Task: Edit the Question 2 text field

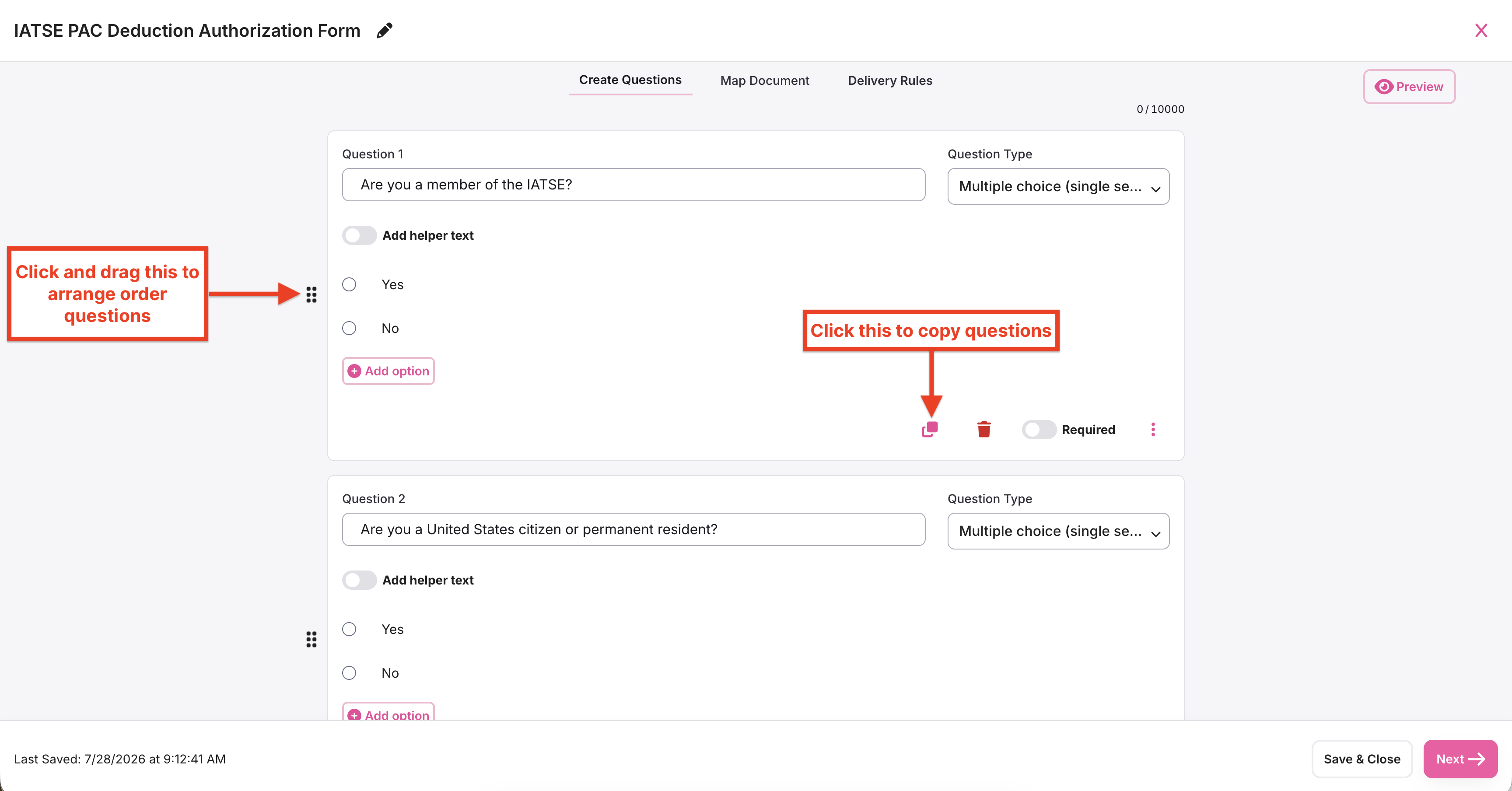Action: [633, 529]
